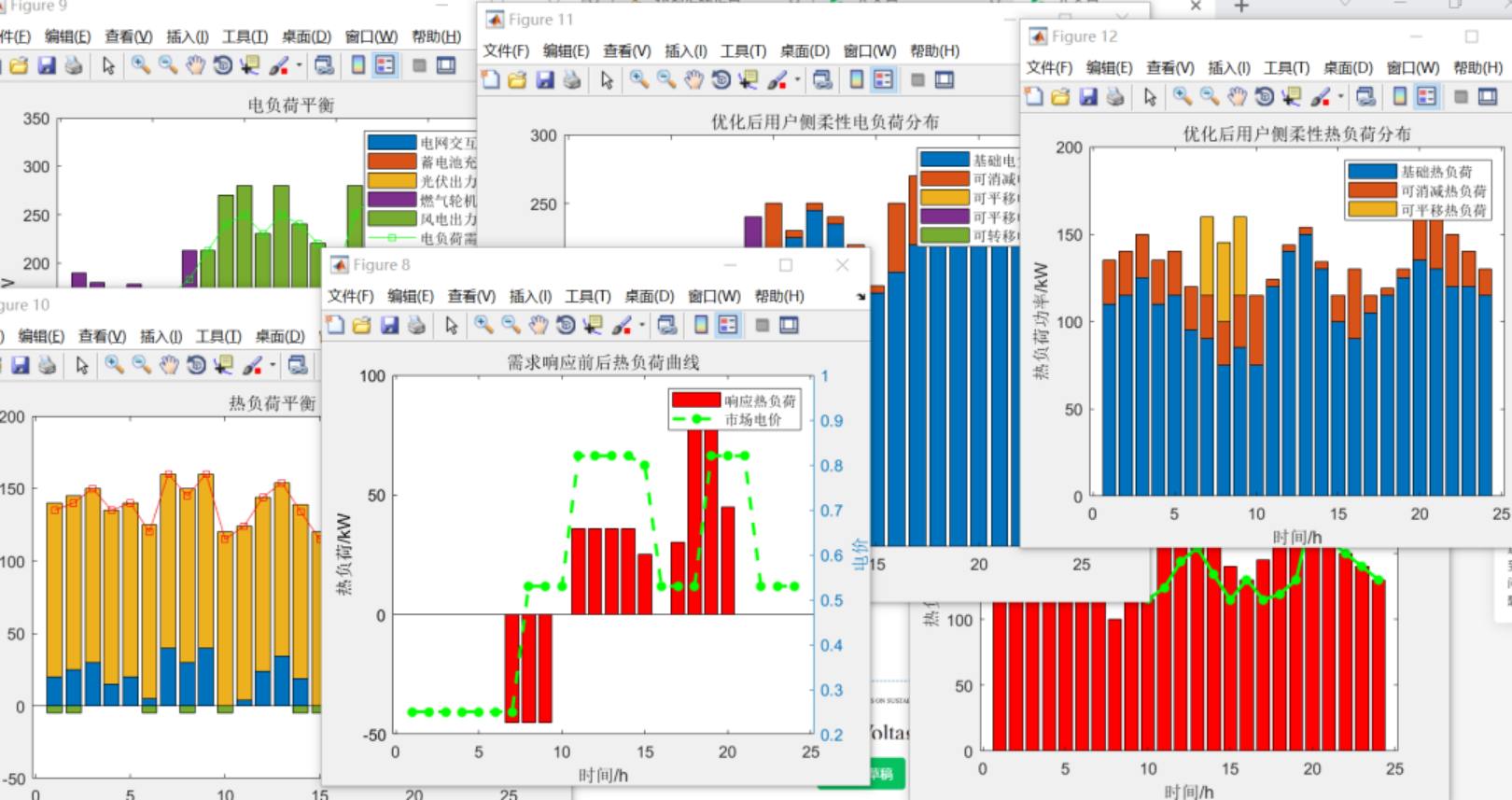Save Figure 11 with the disk icon
This screenshot has height=800, width=1512.
click(545, 80)
